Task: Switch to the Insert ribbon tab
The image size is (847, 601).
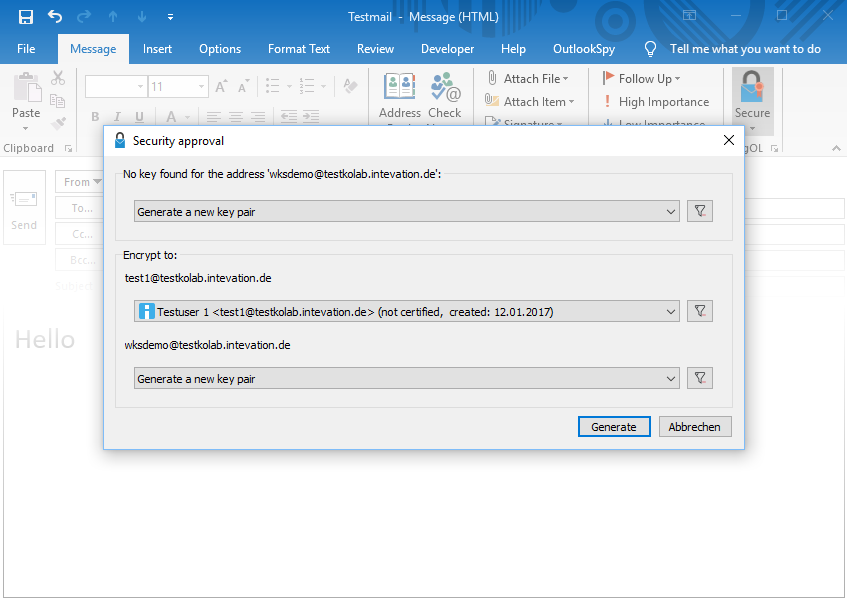Action: pos(157,49)
